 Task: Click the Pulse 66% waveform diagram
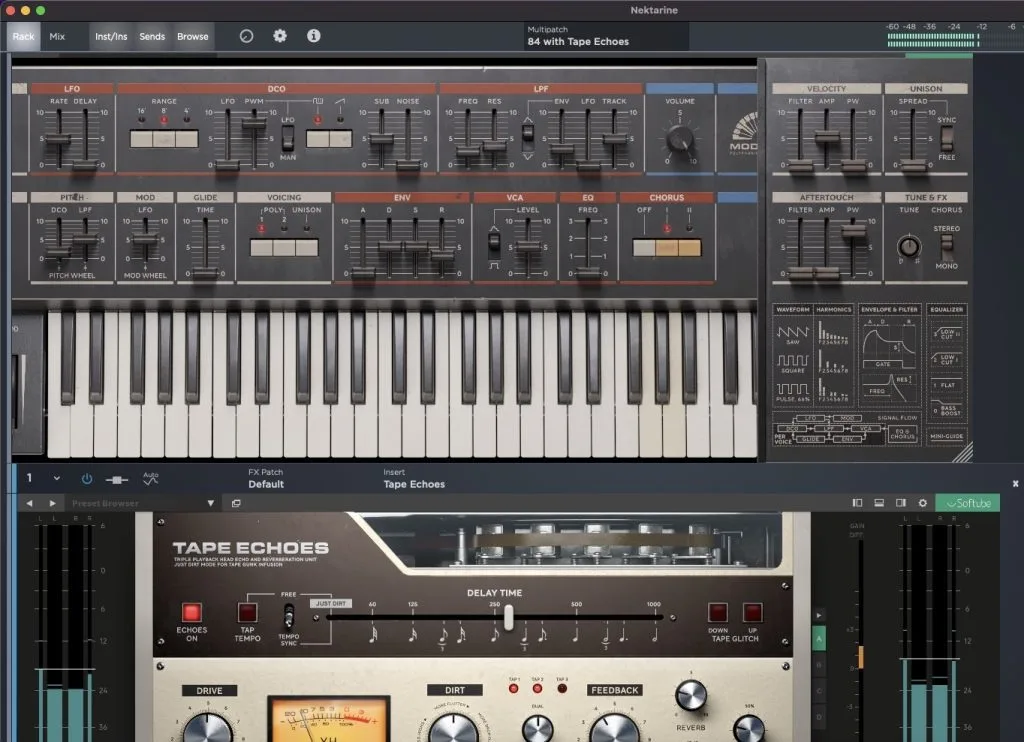[792, 391]
